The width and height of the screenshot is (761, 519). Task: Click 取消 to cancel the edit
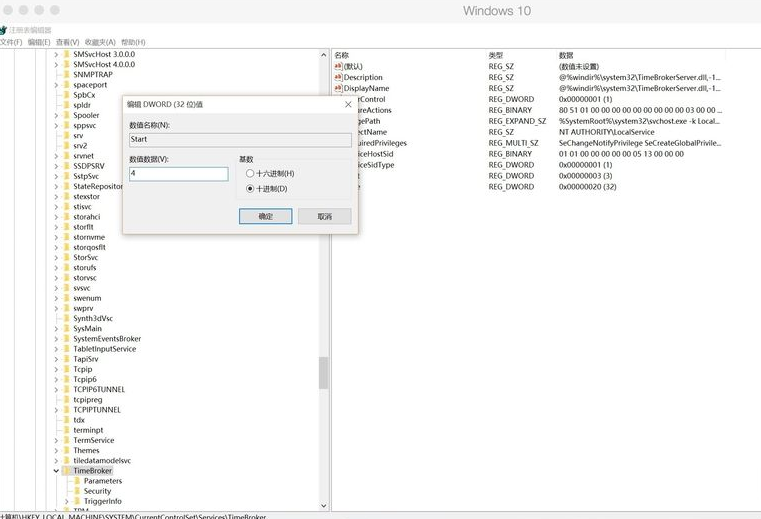(x=324, y=216)
